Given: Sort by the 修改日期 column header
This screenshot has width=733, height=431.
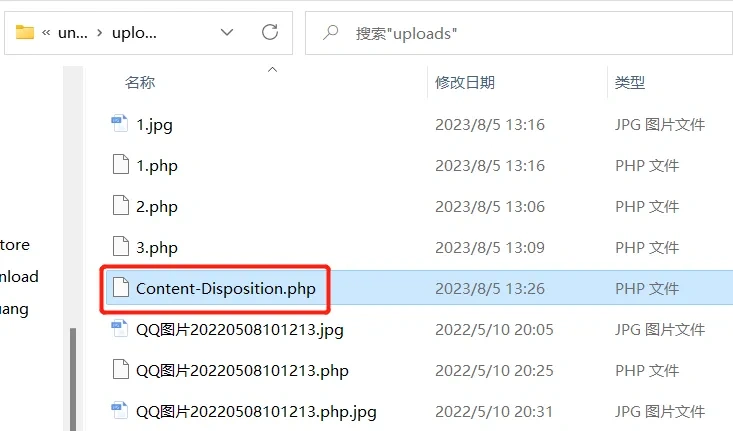Looking at the screenshot, I should tap(465, 83).
